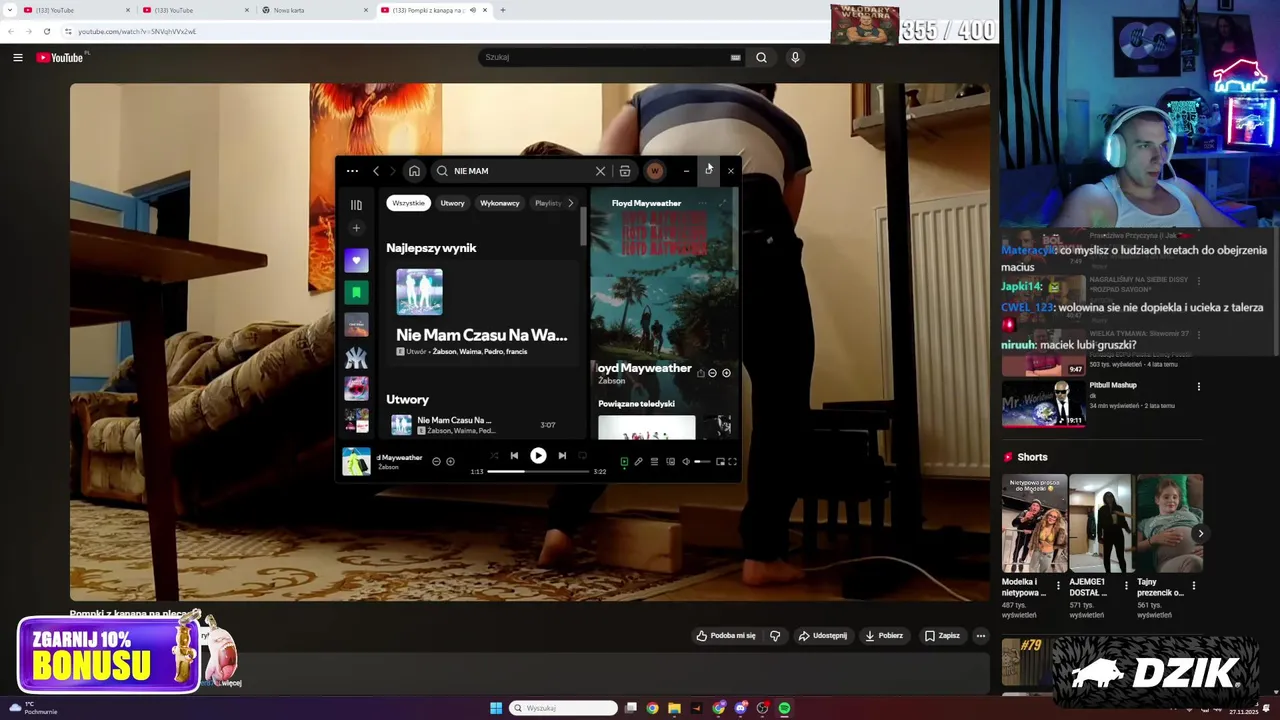Open Spotify miniplayer
1280x720 pixels.
coord(720,462)
